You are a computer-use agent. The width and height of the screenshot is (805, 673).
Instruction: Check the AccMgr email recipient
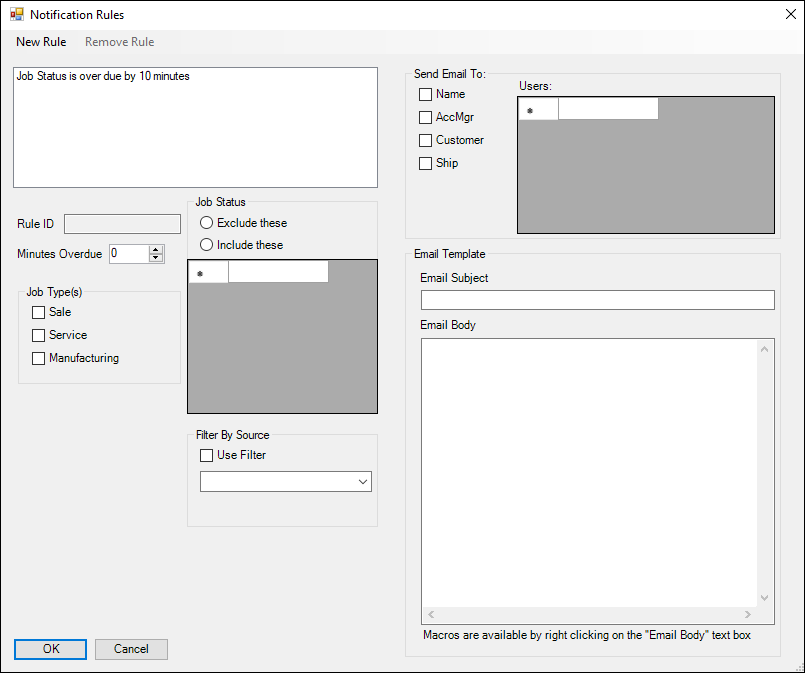[x=426, y=118]
